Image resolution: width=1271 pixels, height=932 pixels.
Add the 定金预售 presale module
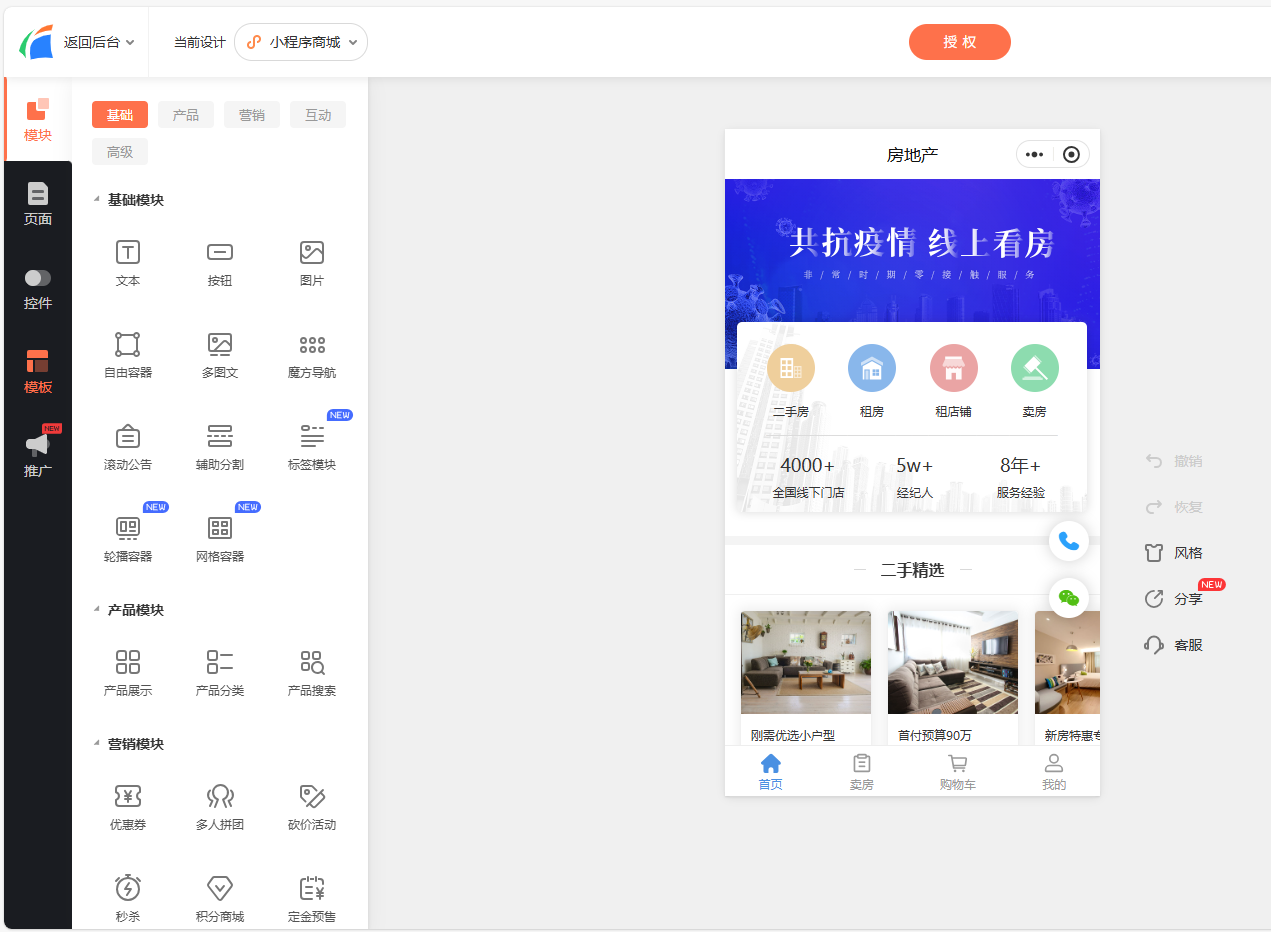pyautogui.click(x=312, y=899)
